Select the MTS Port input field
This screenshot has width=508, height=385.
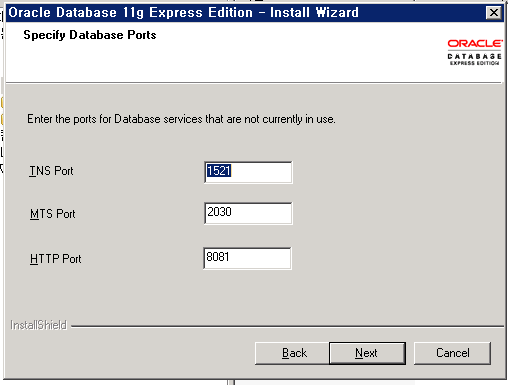point(248,213)
